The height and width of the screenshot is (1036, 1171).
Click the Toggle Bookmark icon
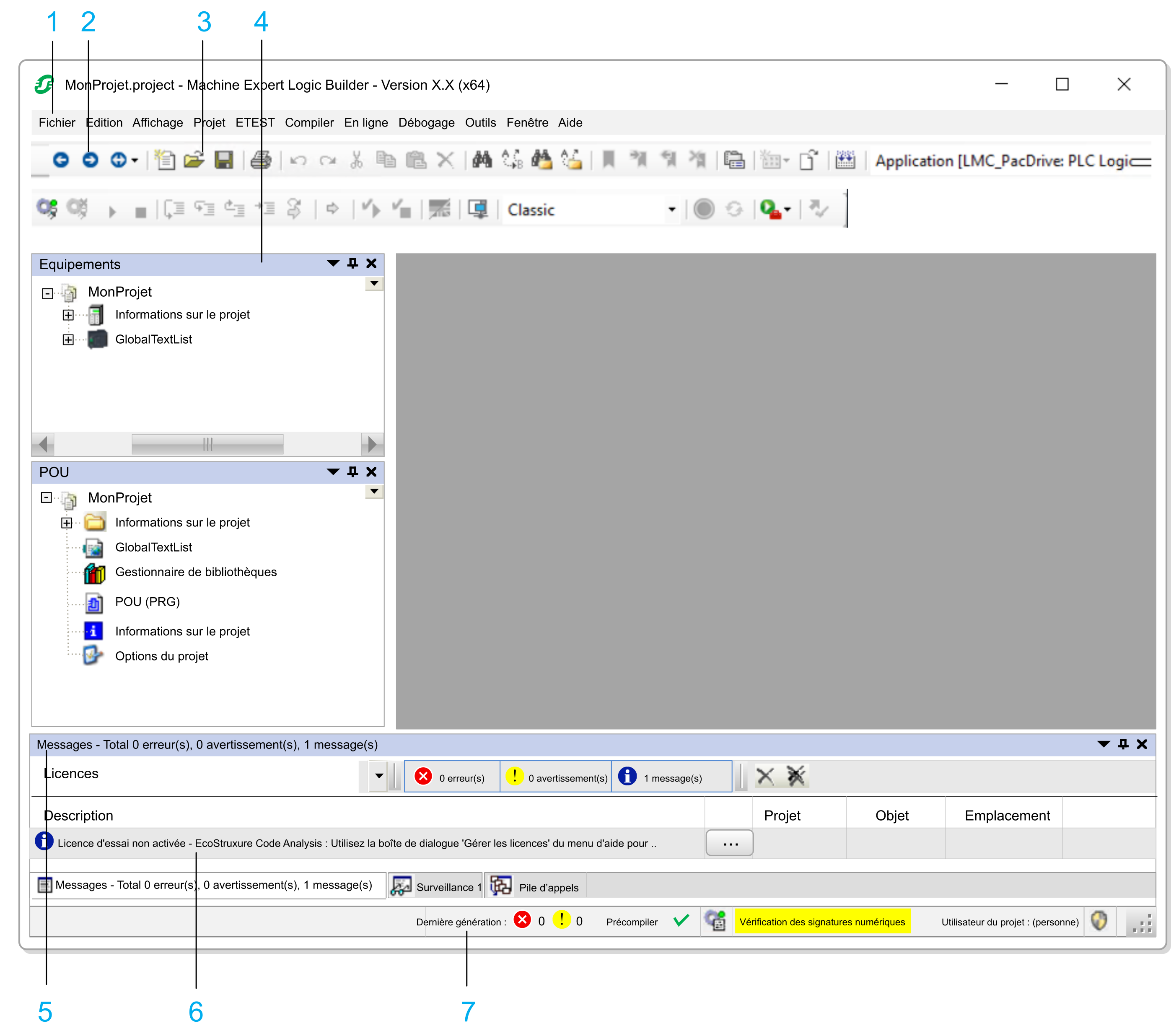point(609,160)
